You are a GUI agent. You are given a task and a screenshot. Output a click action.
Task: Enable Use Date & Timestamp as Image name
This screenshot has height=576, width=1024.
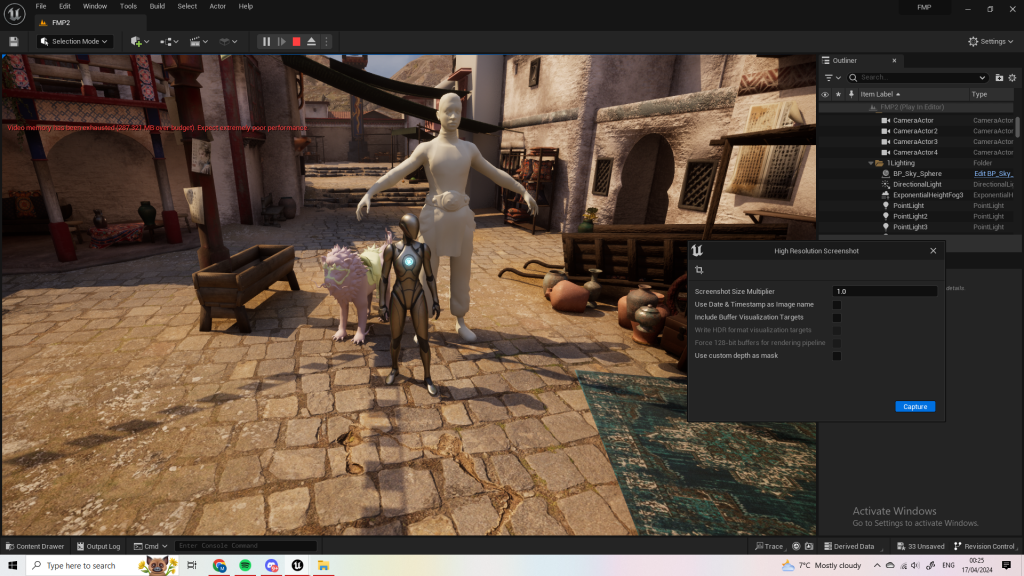point(837,304)
